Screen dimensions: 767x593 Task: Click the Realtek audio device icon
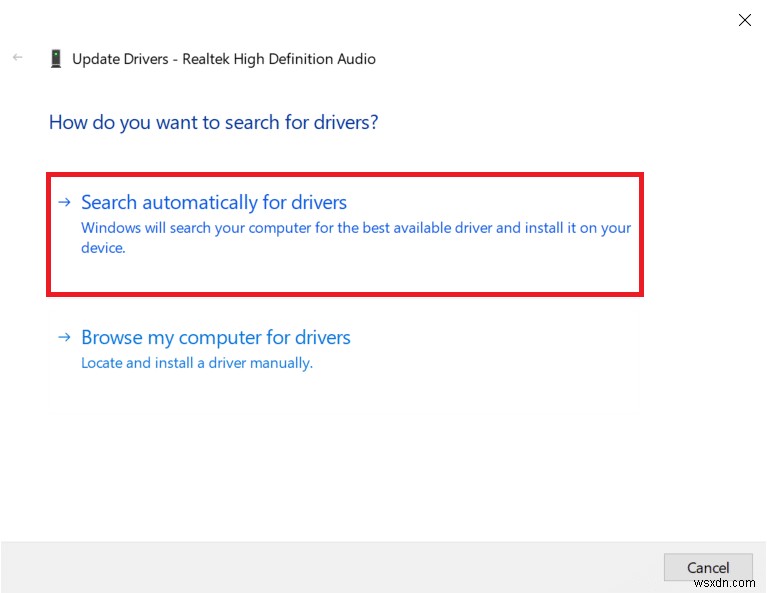(x=56, y=59)
